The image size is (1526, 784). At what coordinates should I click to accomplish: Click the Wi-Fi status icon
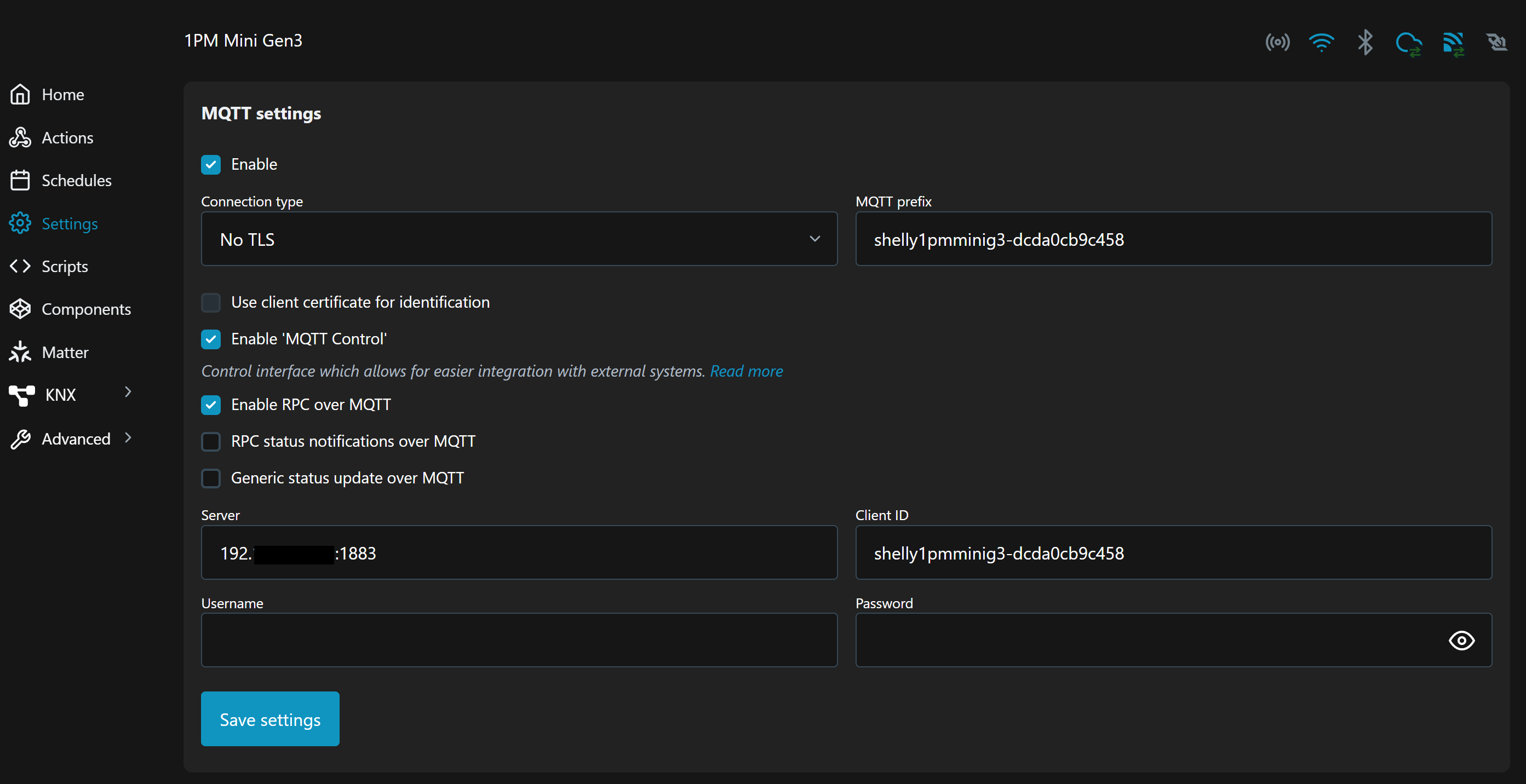tap(1321, 42)
